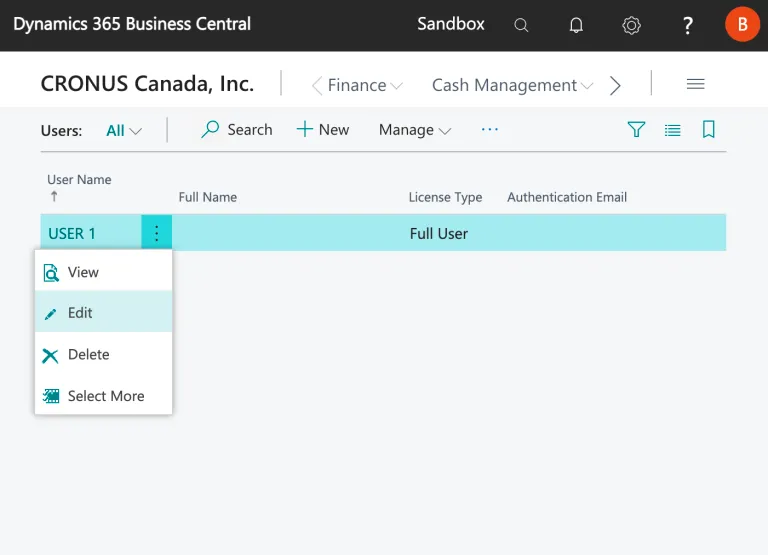Open the USER 1 link
Image resolution: width=768 pixels, height=555 pixels.
[72, 234]
